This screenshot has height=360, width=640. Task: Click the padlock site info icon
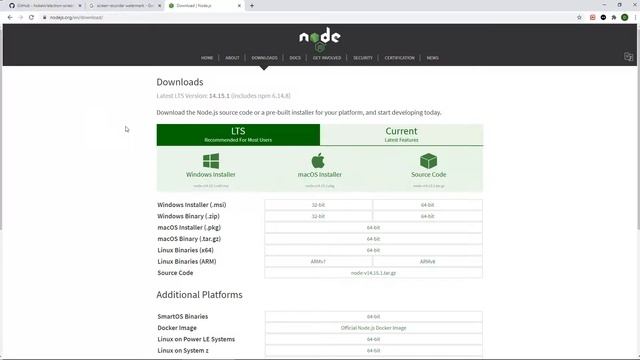[x=44, y=18]
